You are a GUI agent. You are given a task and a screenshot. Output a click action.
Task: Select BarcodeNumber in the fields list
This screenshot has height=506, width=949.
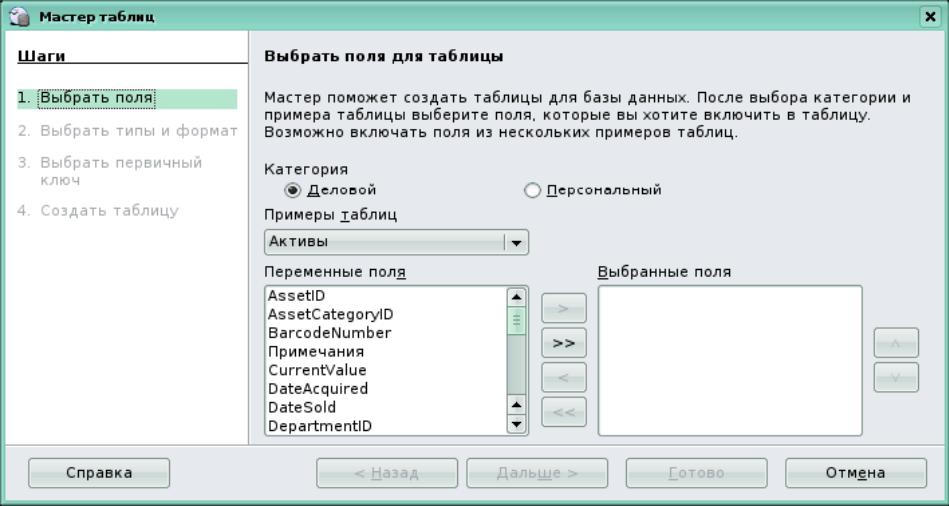pyautogui.click(x=387, y=333)
